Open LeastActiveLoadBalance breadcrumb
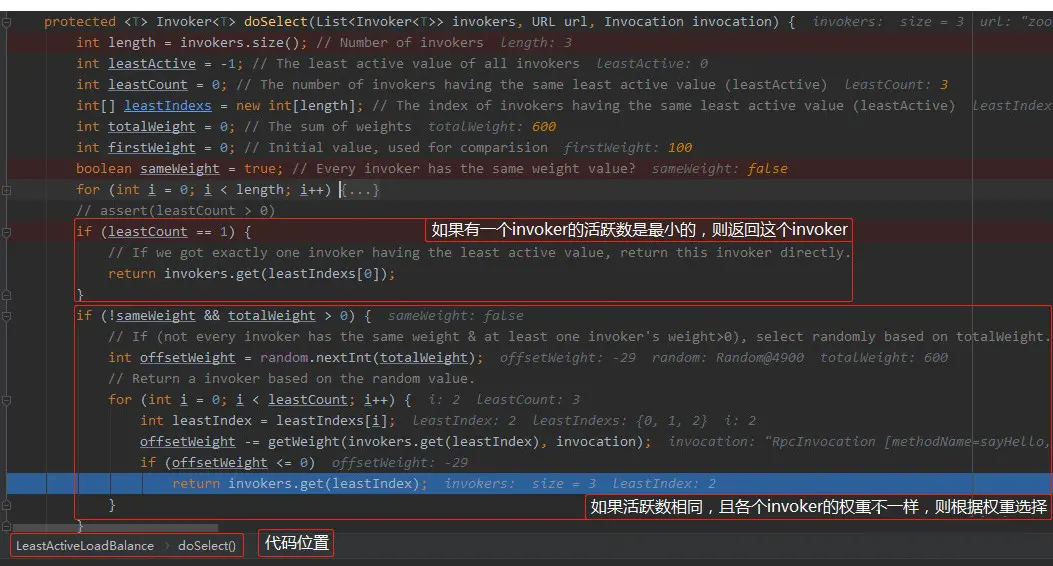1053x566 pixels. tap(85, 546)
